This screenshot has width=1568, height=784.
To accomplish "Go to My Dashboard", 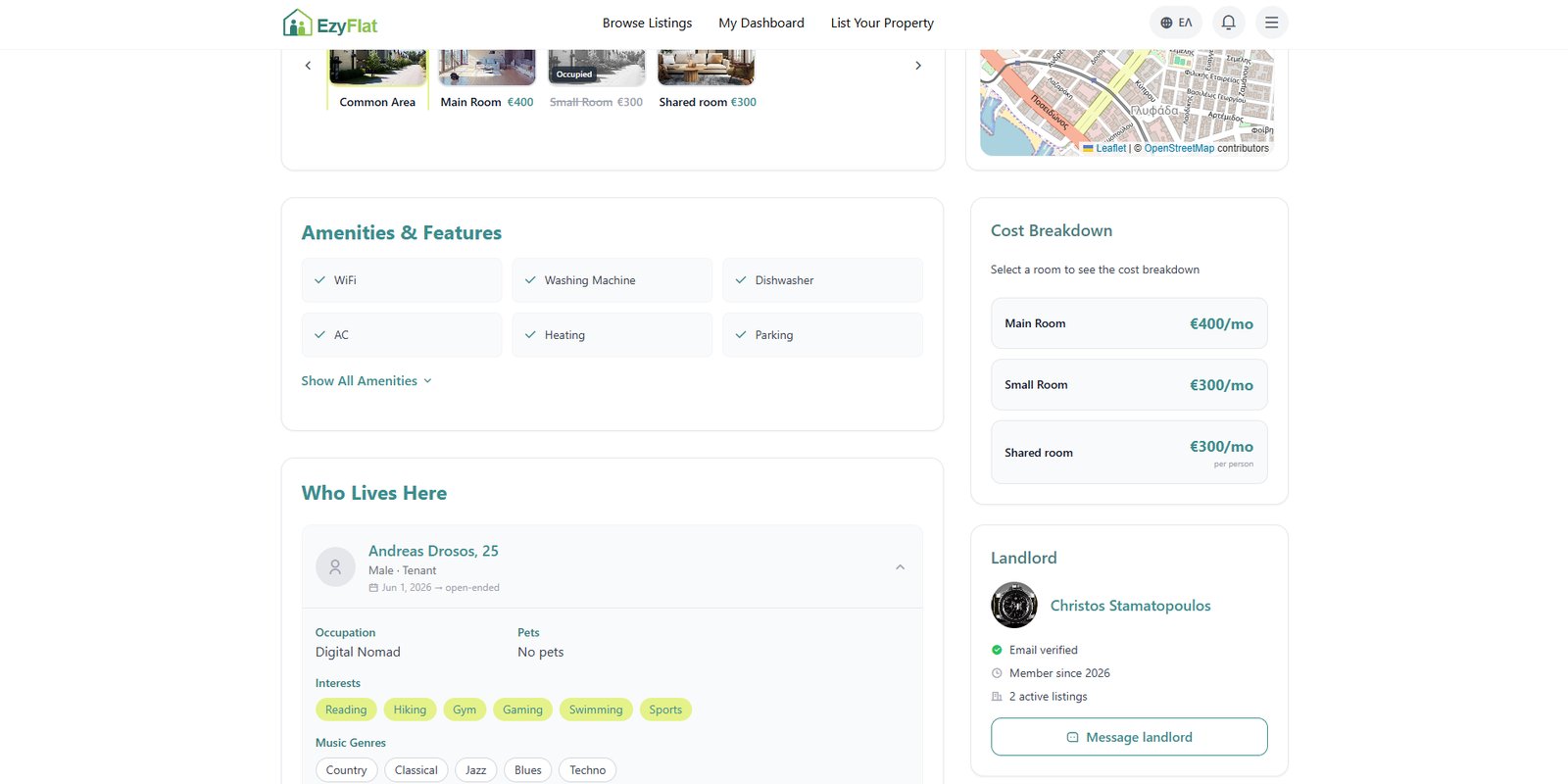I will pos(761,23).
